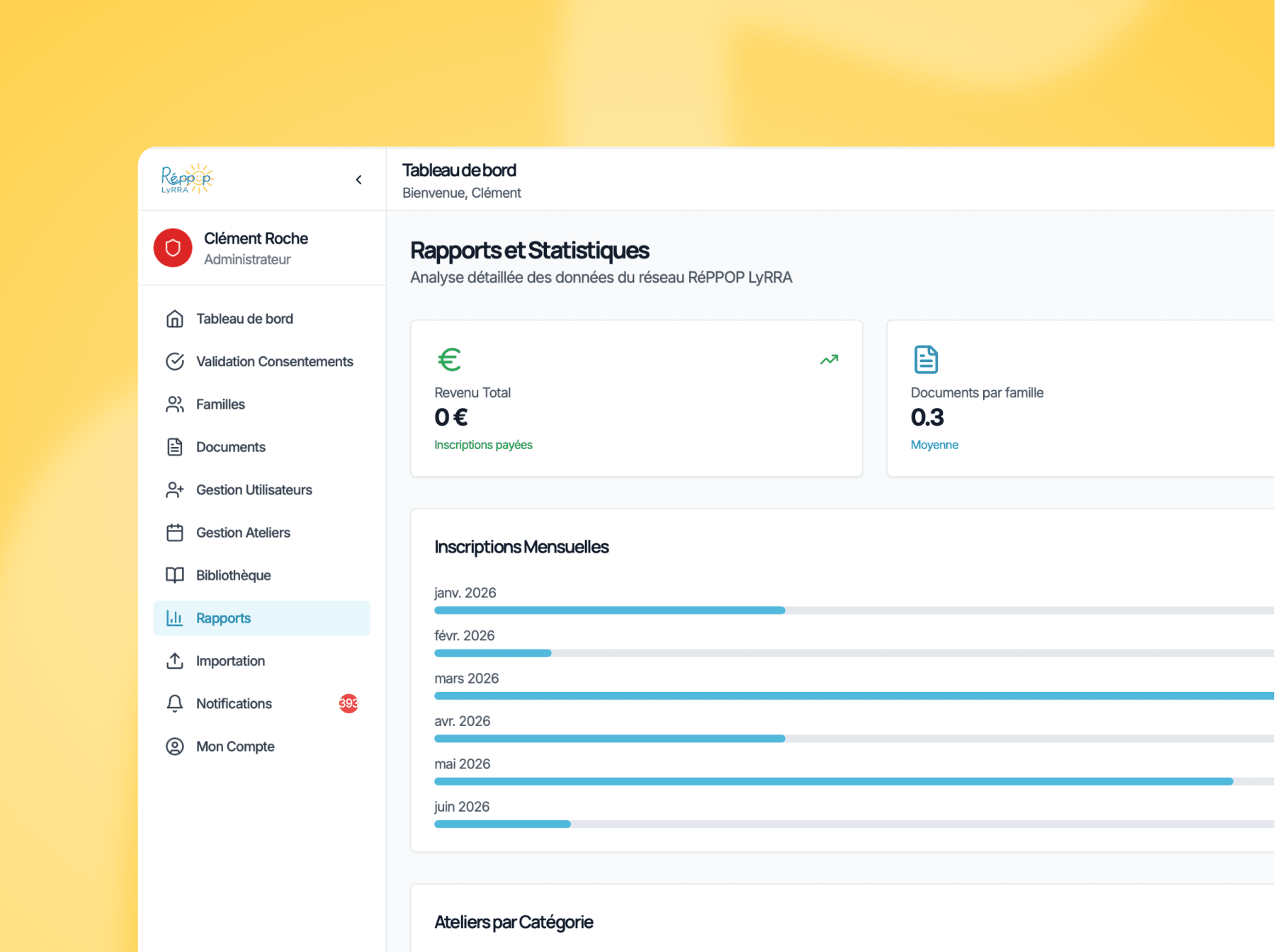Screen dimensions: 1275x952
Task: Click the bar-chart icon beside Rapports
Action: point(175,618)
